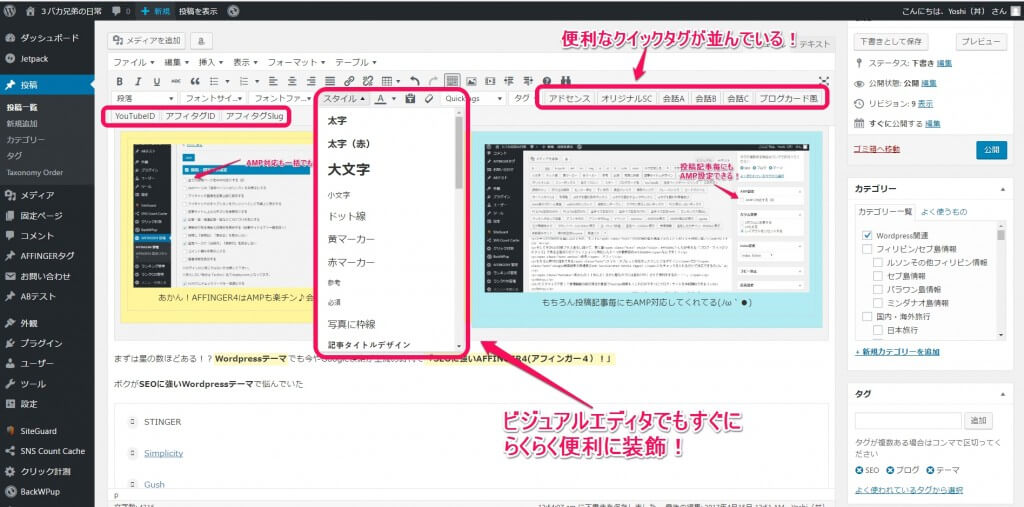
Task: Click the bulleted list icon
Action: coord(214,82)
